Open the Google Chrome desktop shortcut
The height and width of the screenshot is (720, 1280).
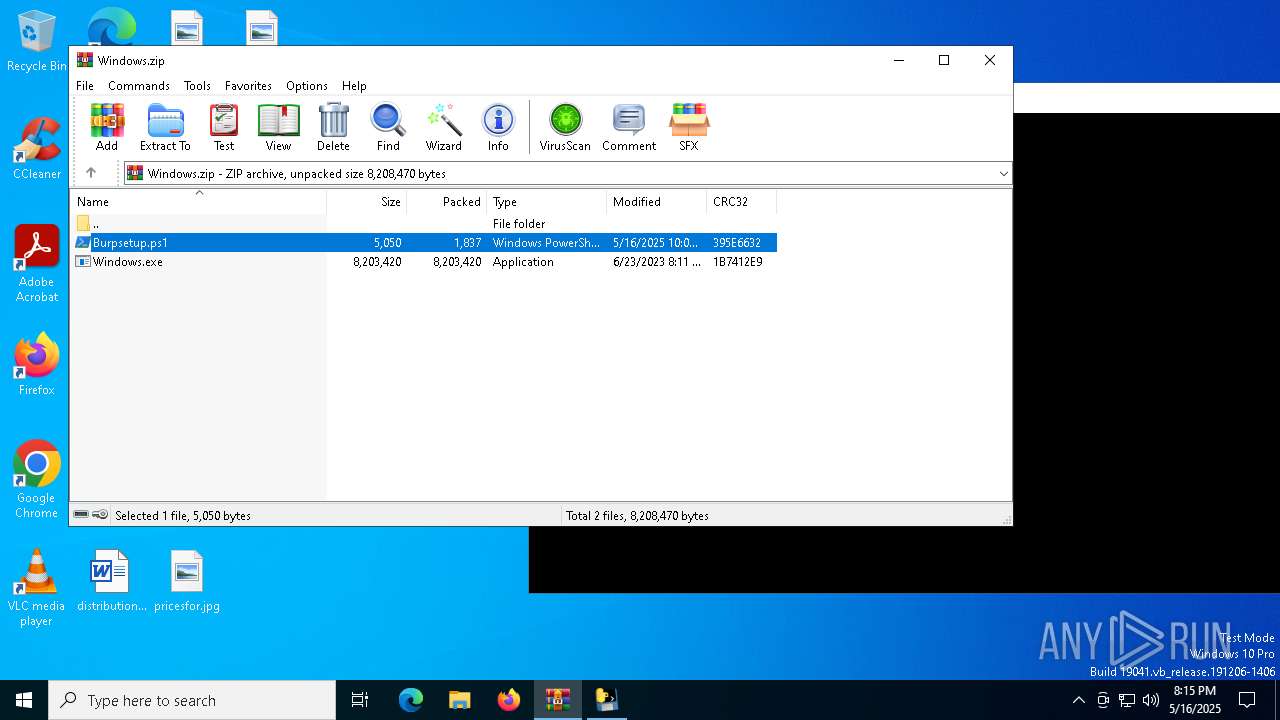pos(36,480)
